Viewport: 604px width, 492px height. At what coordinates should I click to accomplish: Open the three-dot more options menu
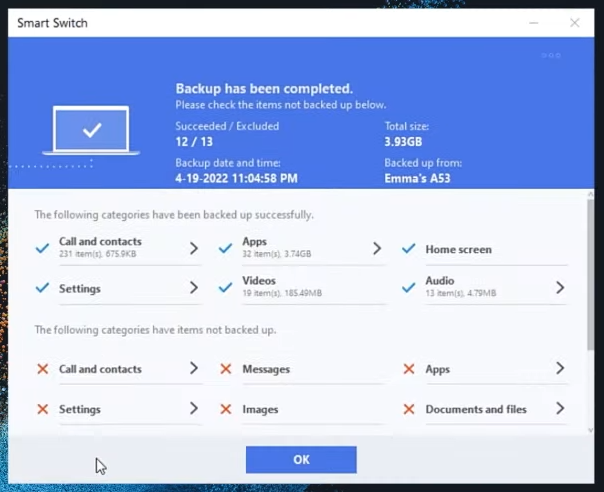pos(551,55)
